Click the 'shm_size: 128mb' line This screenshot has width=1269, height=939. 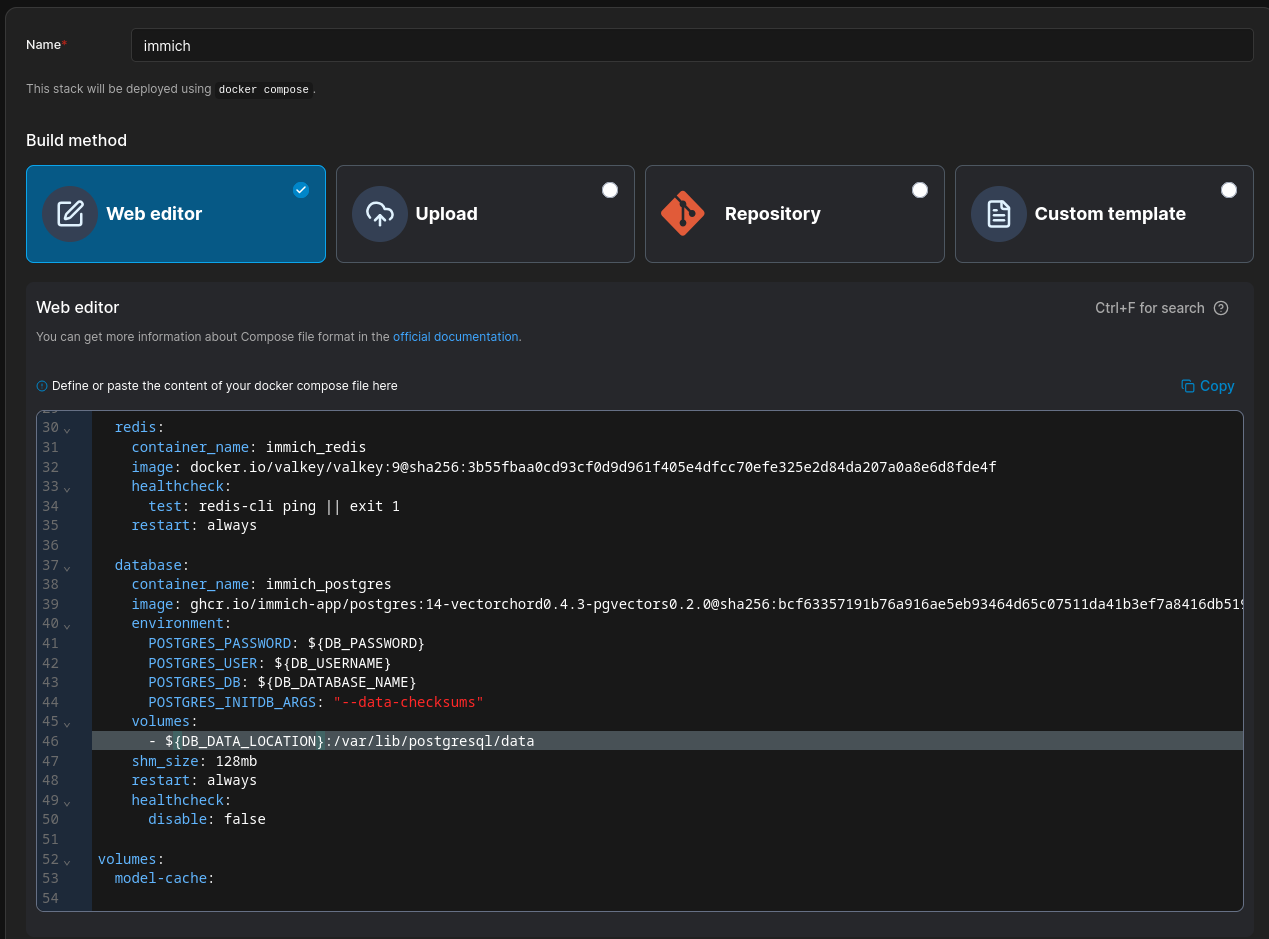(x=194, y=761)
